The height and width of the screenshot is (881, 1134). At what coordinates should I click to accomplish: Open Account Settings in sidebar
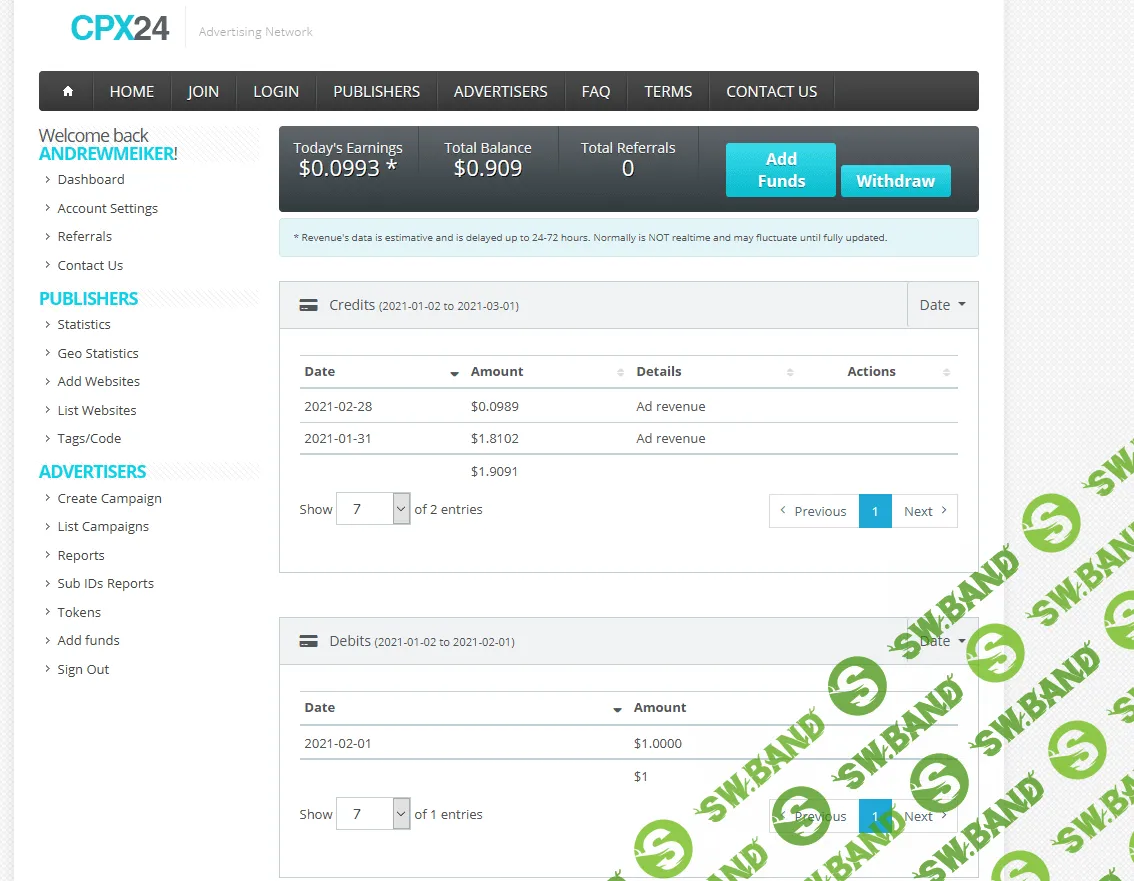point(107,208)
